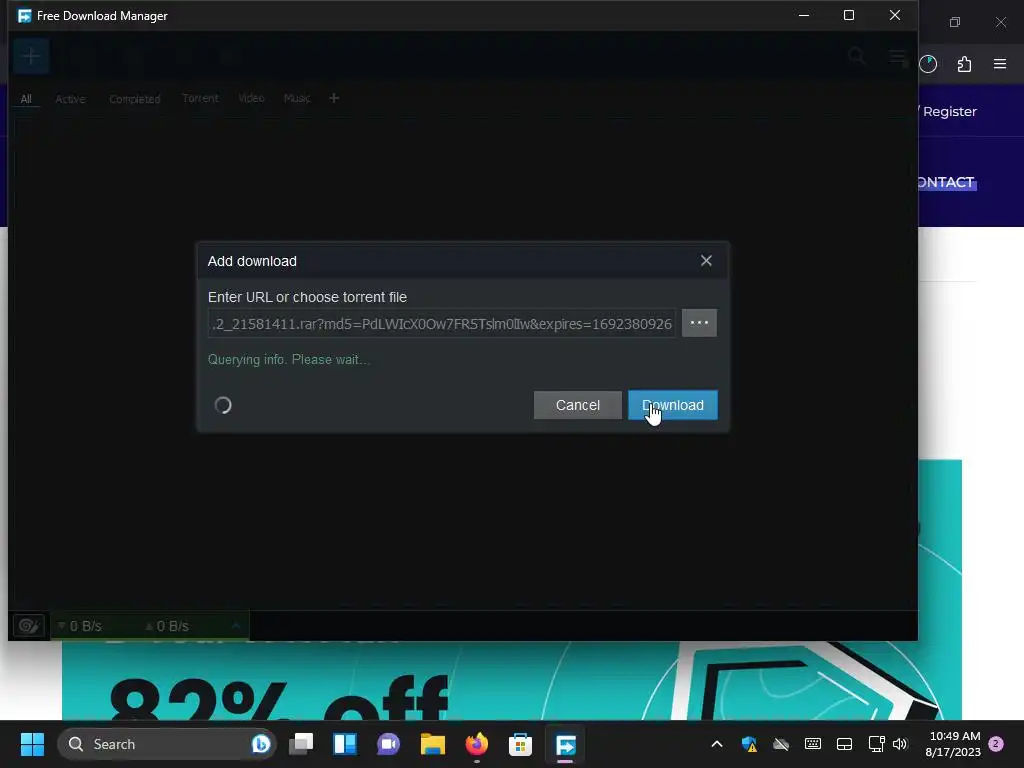
Task: Open the hamburger menu in Free Download Manager
Action: coord(897,57)
